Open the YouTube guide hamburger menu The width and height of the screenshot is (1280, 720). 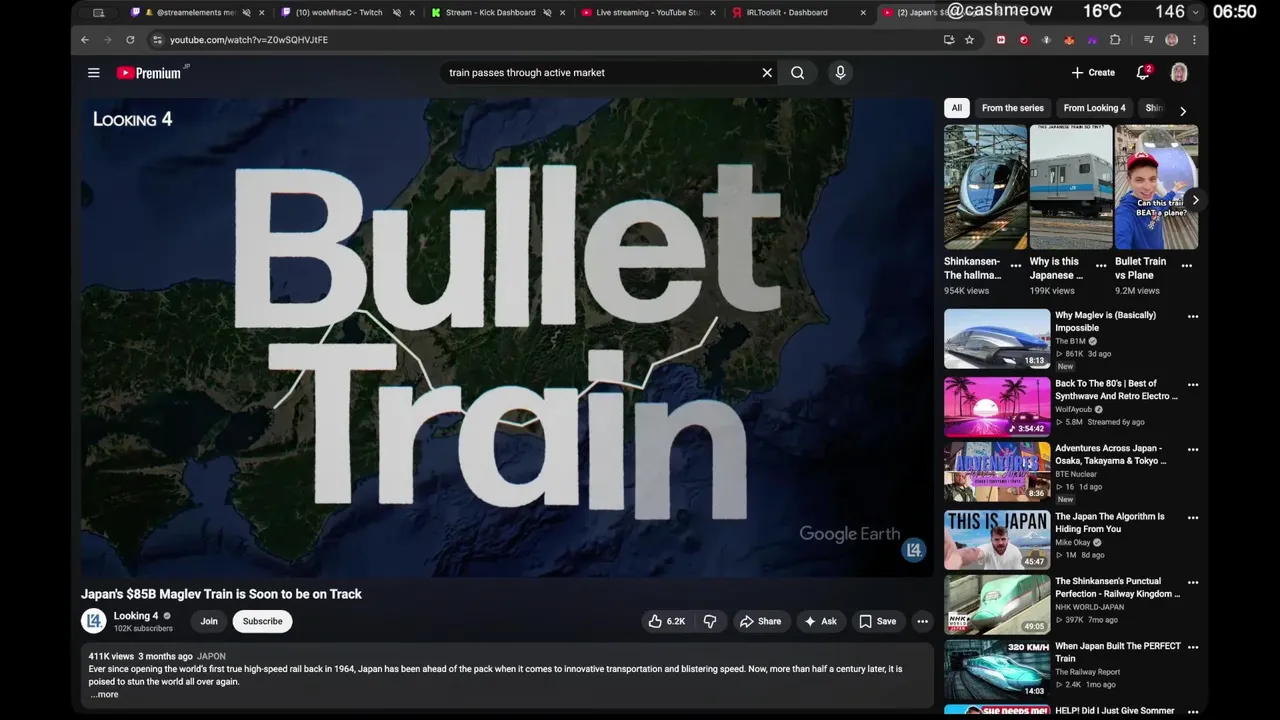click(93, 73)
